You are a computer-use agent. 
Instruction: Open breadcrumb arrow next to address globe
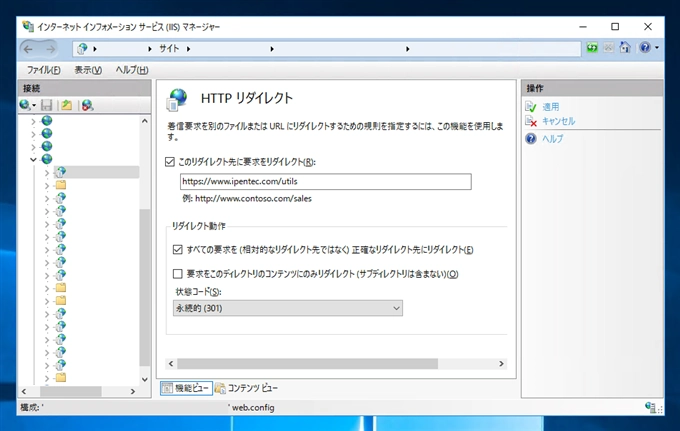[95, 49]
